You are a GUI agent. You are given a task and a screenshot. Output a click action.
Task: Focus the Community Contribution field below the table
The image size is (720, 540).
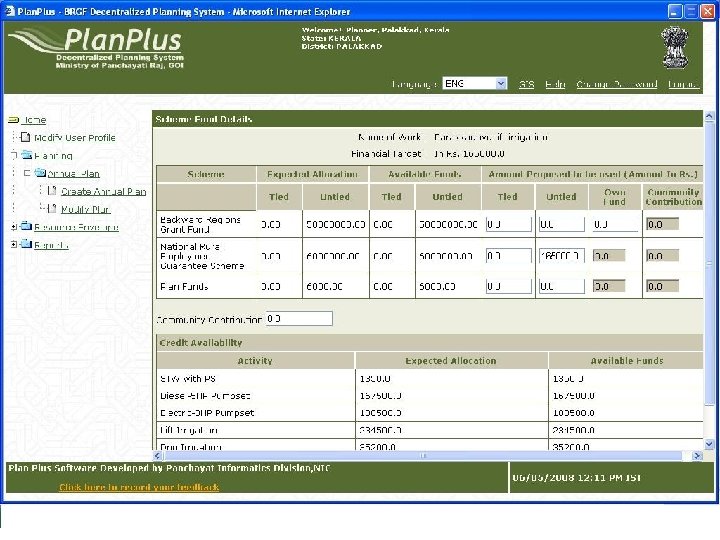click(299, 318)
